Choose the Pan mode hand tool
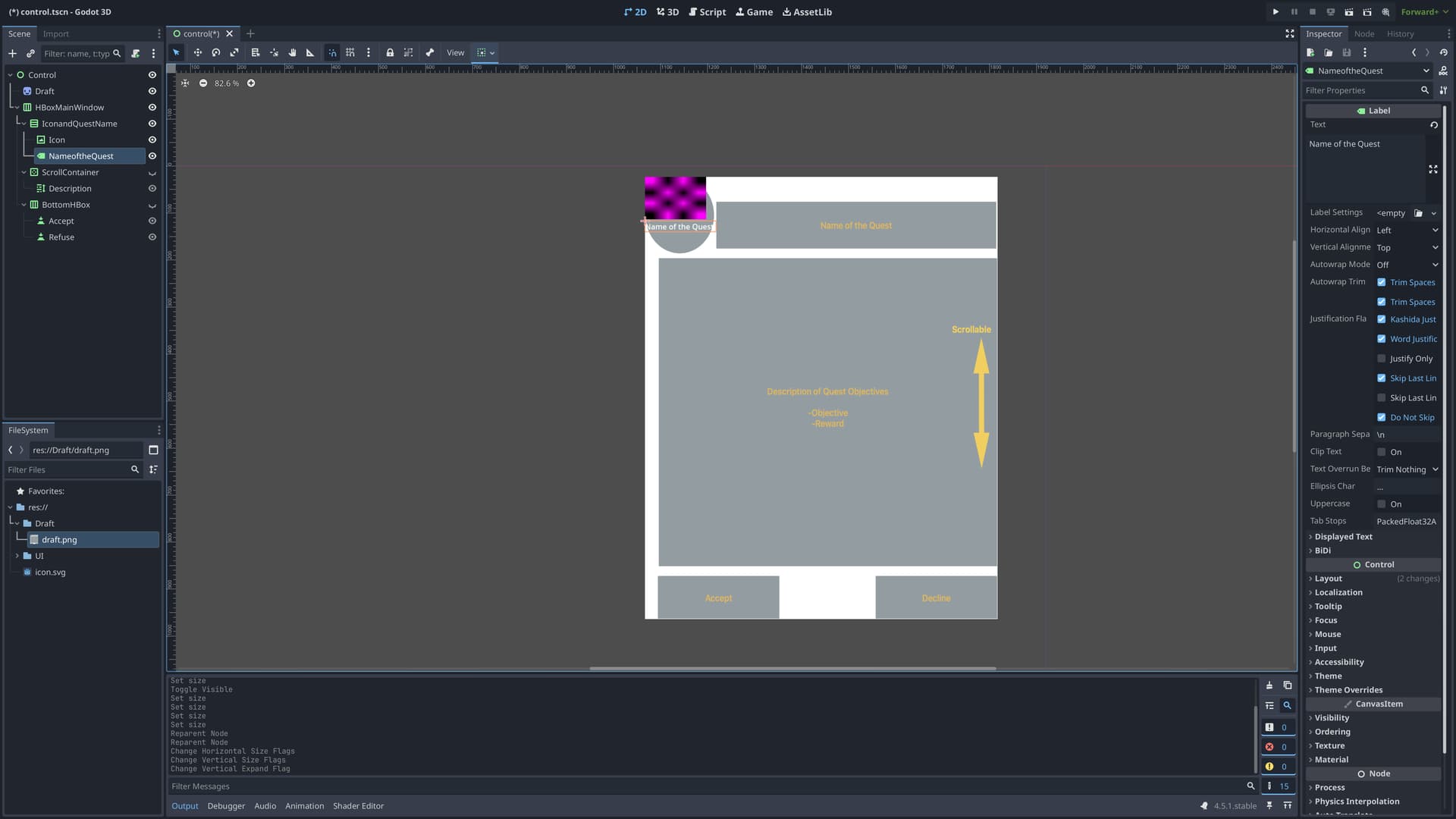Viewport: 1456px width, 819px height. tap(292, 52)
